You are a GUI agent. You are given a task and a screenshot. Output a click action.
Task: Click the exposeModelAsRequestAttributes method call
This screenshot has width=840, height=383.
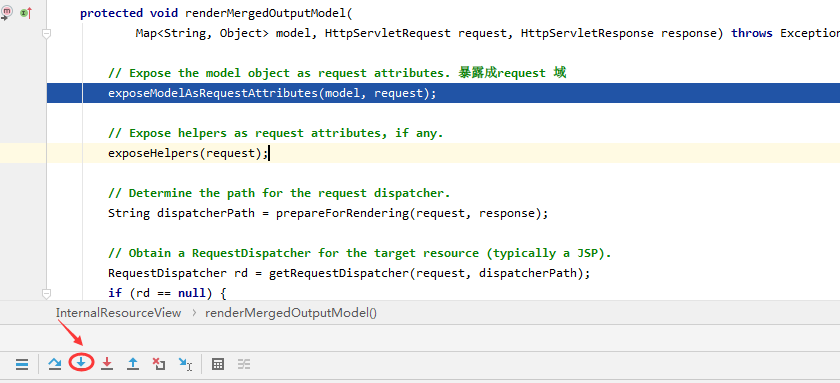(213, 93)
